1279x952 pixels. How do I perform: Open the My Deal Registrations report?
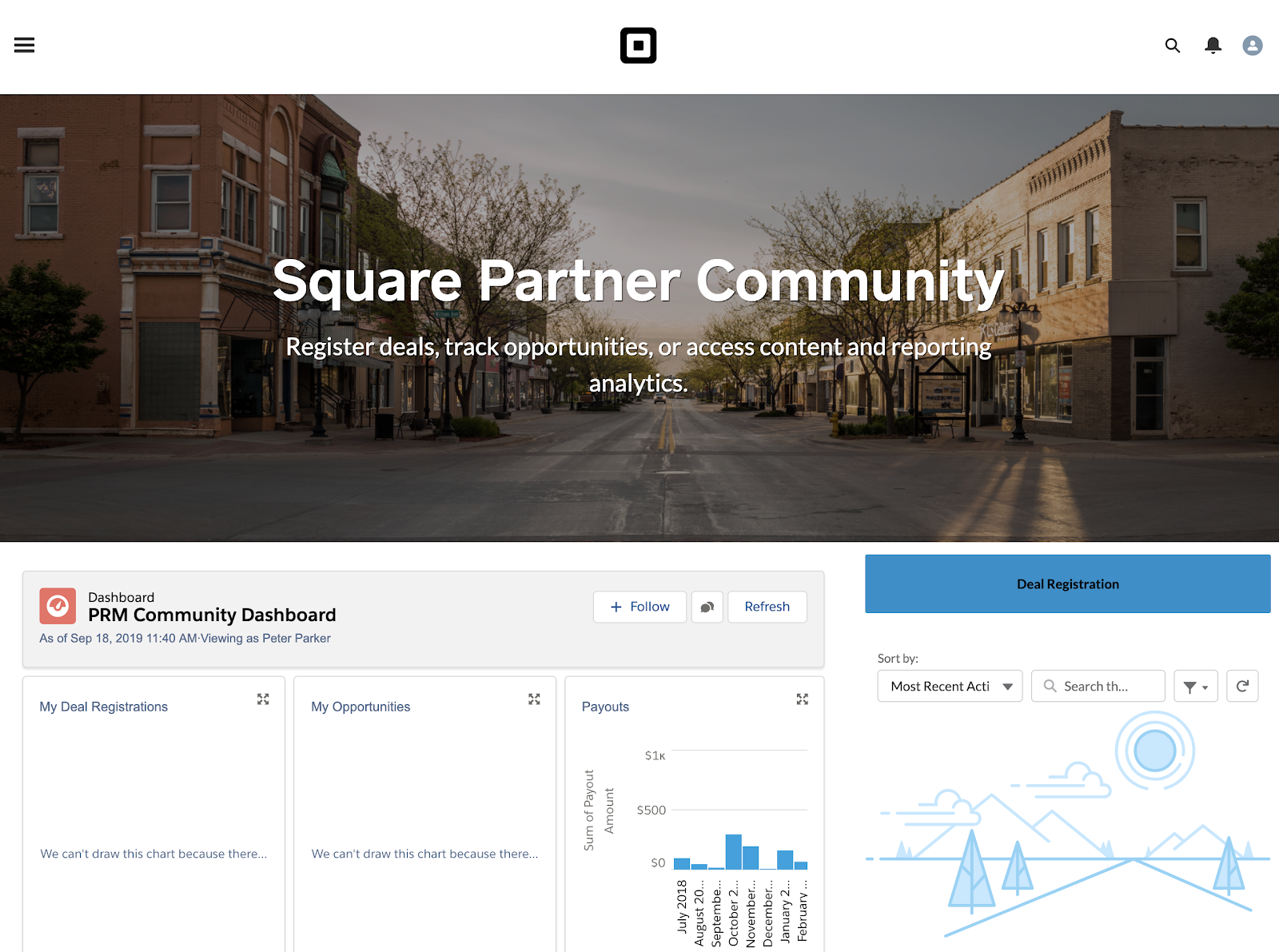tap(104, 707)
